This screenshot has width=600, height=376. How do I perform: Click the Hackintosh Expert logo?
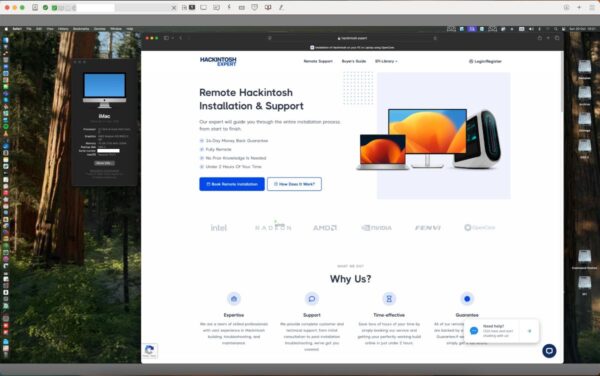[x=218, y=61]
